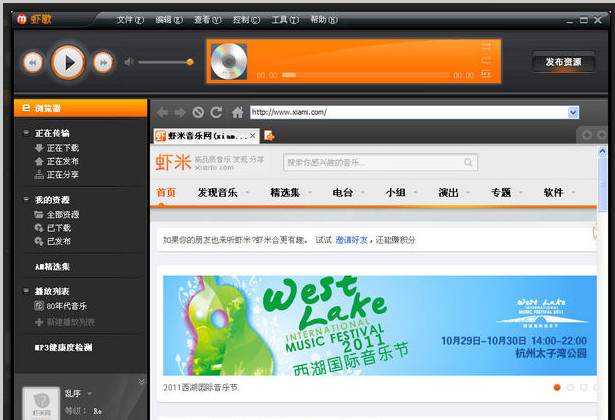This screenshot has height=420, width=615.
Task: Mute audio via the speaker icon
Action: [129, 62]
